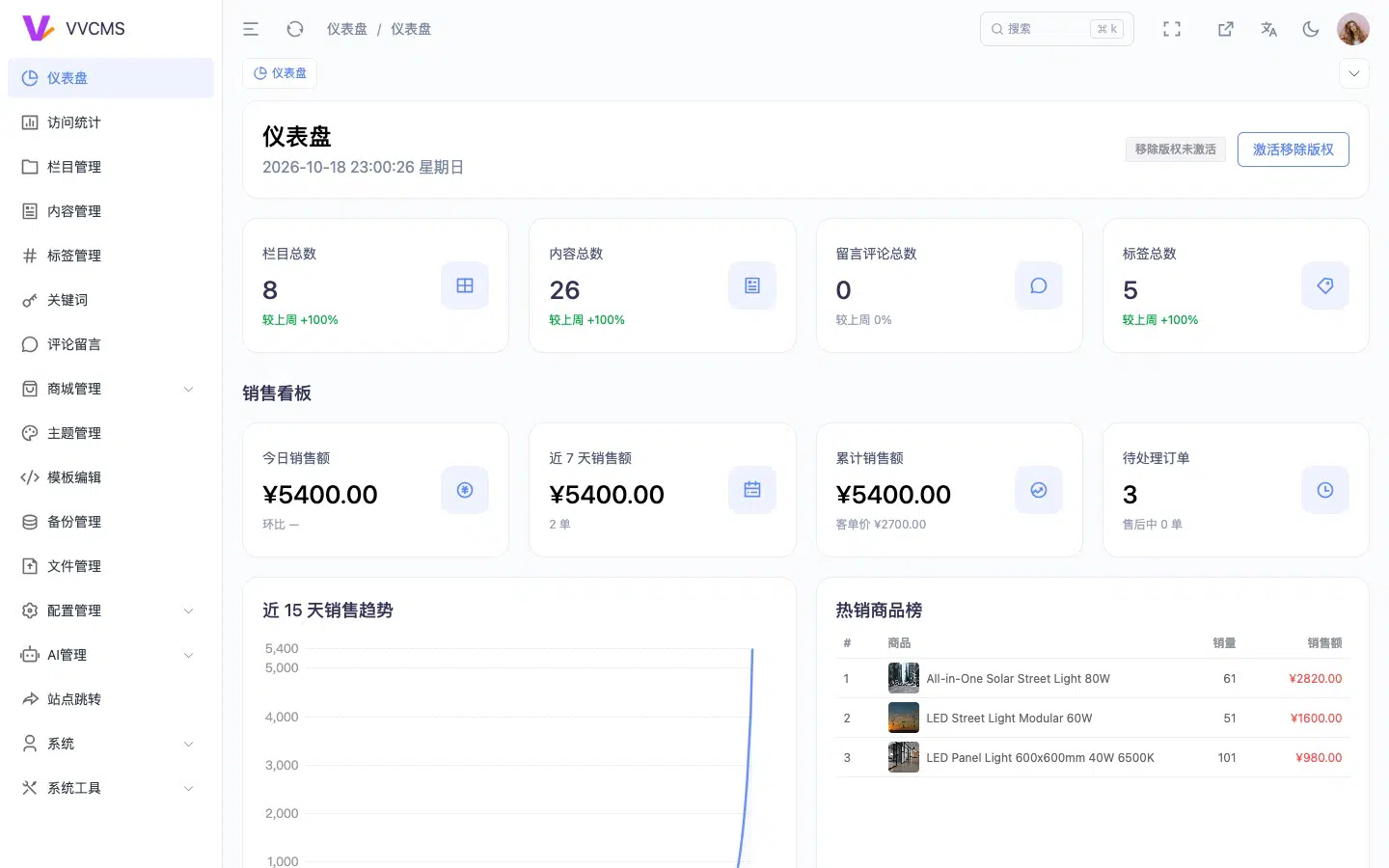Click the 待处理订单 clock icon
This screenshot has width=1389, height=868.
point(1325,490)
